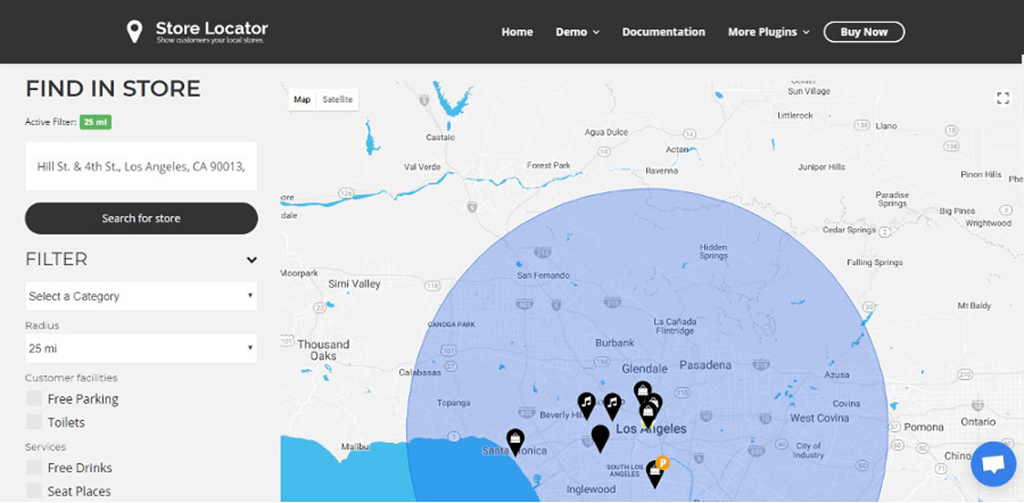Click the Glendale map label
This screenshot has width=1024, height=503.
[x=645, y=369]
